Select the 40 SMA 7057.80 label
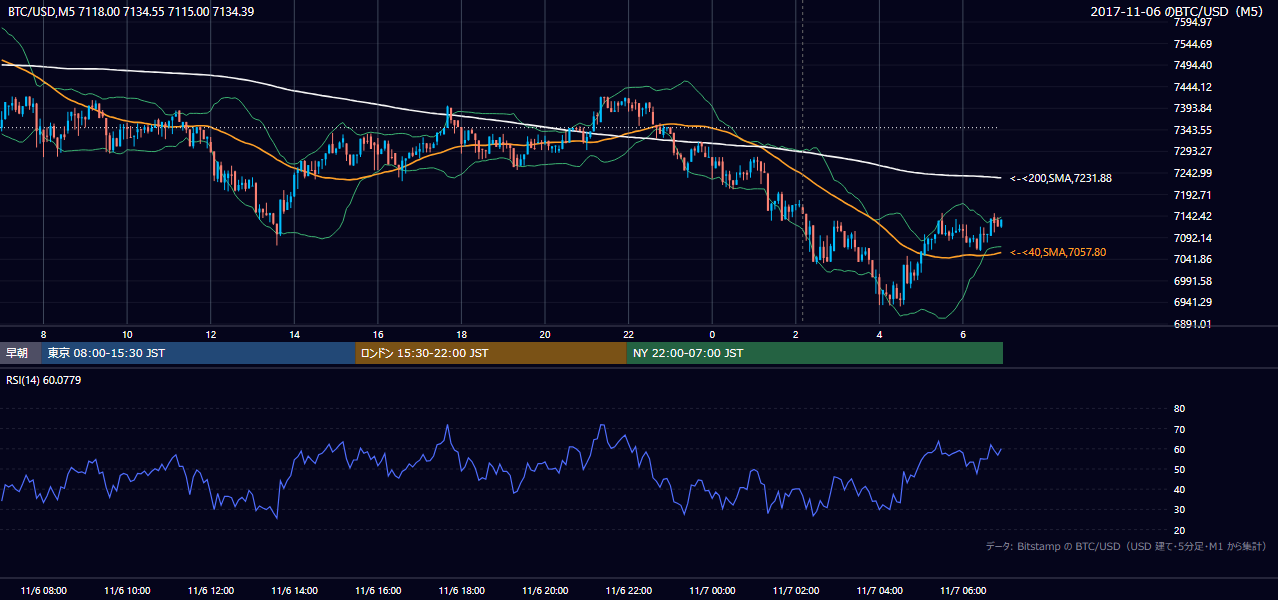1278x600 pixels. [x=1058, y=253]
